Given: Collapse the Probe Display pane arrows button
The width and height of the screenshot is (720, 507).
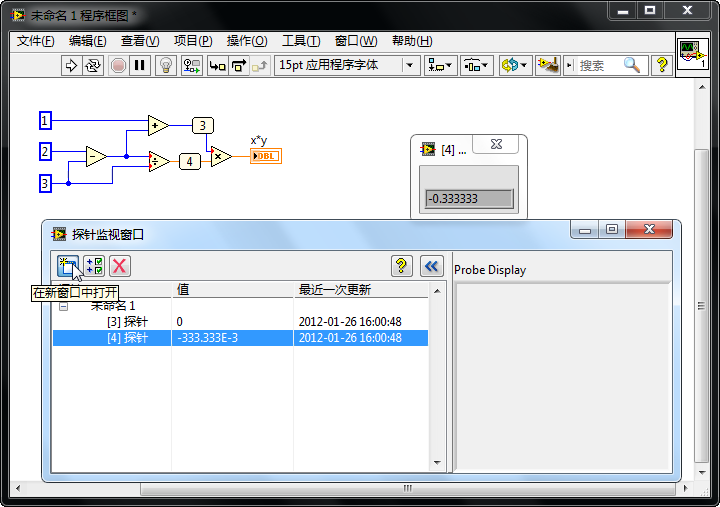Looking at the screenshot, I should click(431, 265).
